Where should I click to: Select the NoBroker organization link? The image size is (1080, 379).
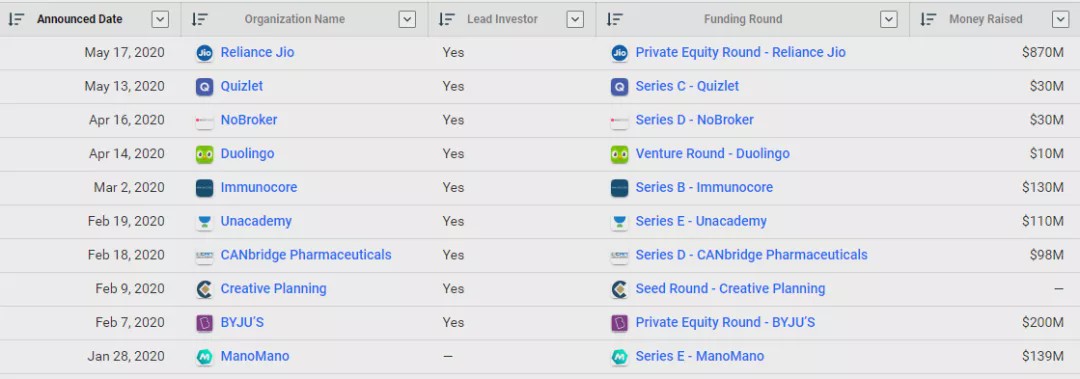[249, 120]
